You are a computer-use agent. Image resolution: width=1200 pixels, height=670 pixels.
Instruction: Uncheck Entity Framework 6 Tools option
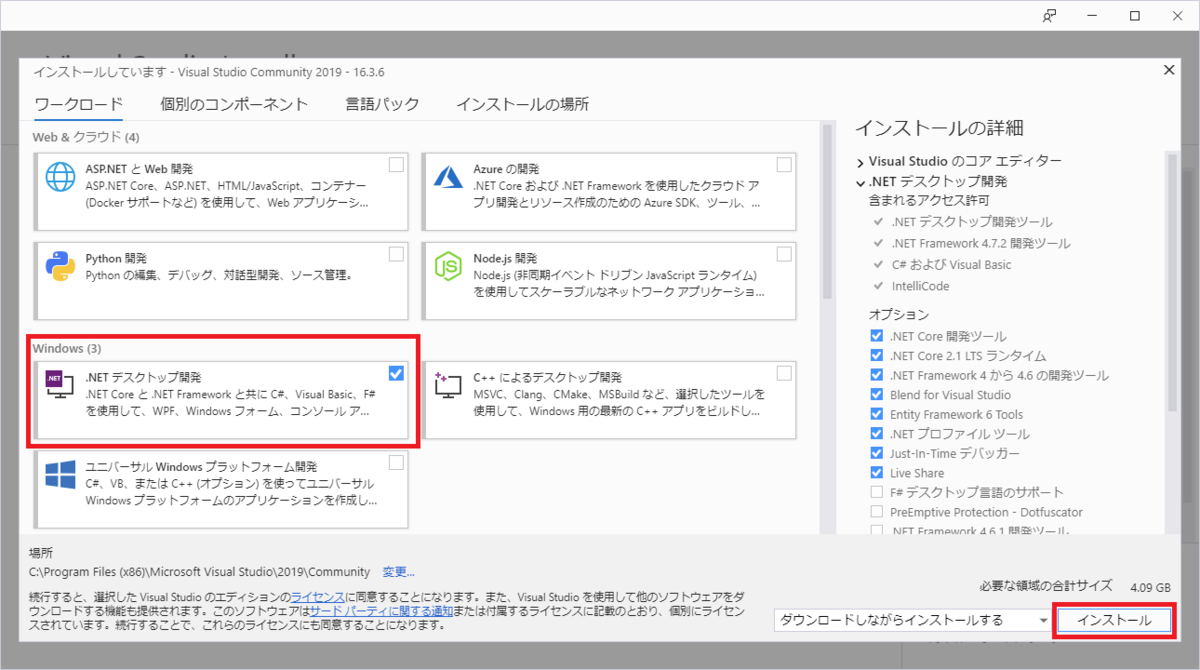pos(877,414)
